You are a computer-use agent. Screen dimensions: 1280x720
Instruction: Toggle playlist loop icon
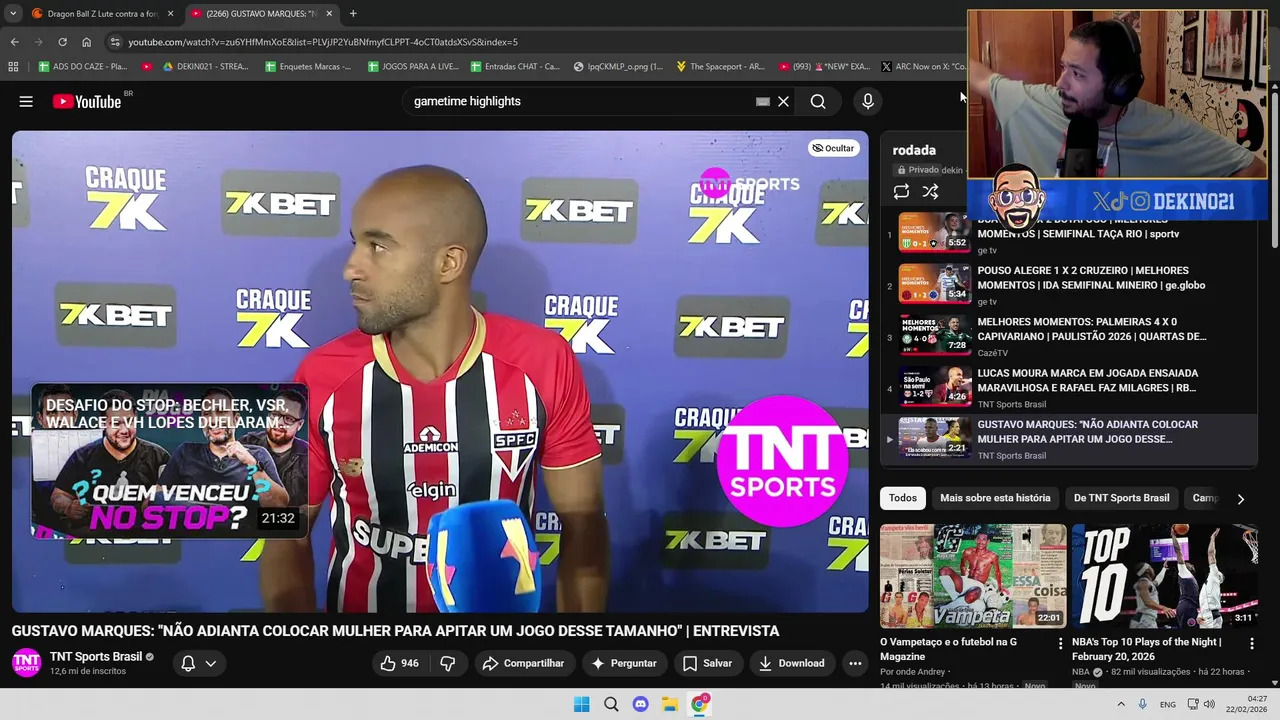click(901, 192)
